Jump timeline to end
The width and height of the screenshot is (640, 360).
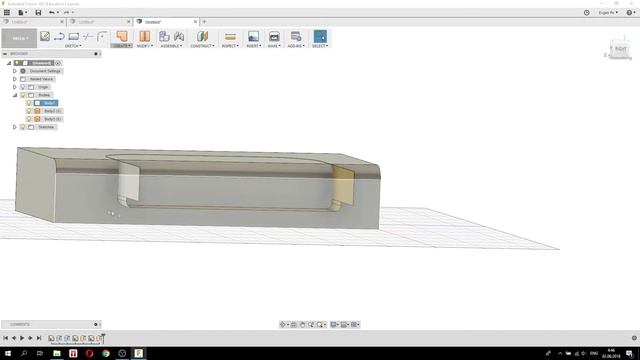[39, 338]
